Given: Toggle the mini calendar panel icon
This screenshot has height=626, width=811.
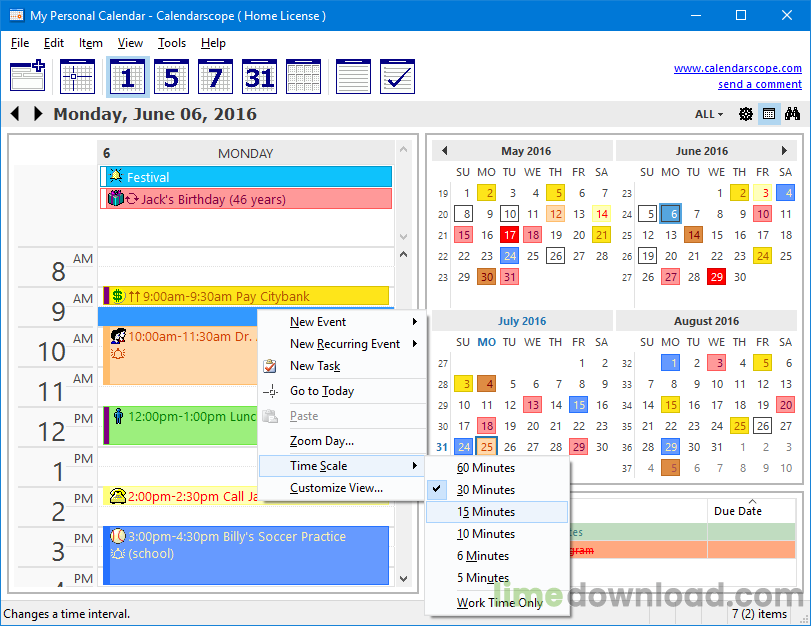Looking at the screenshot, I should pyautogui.click(x=769, y=114).
